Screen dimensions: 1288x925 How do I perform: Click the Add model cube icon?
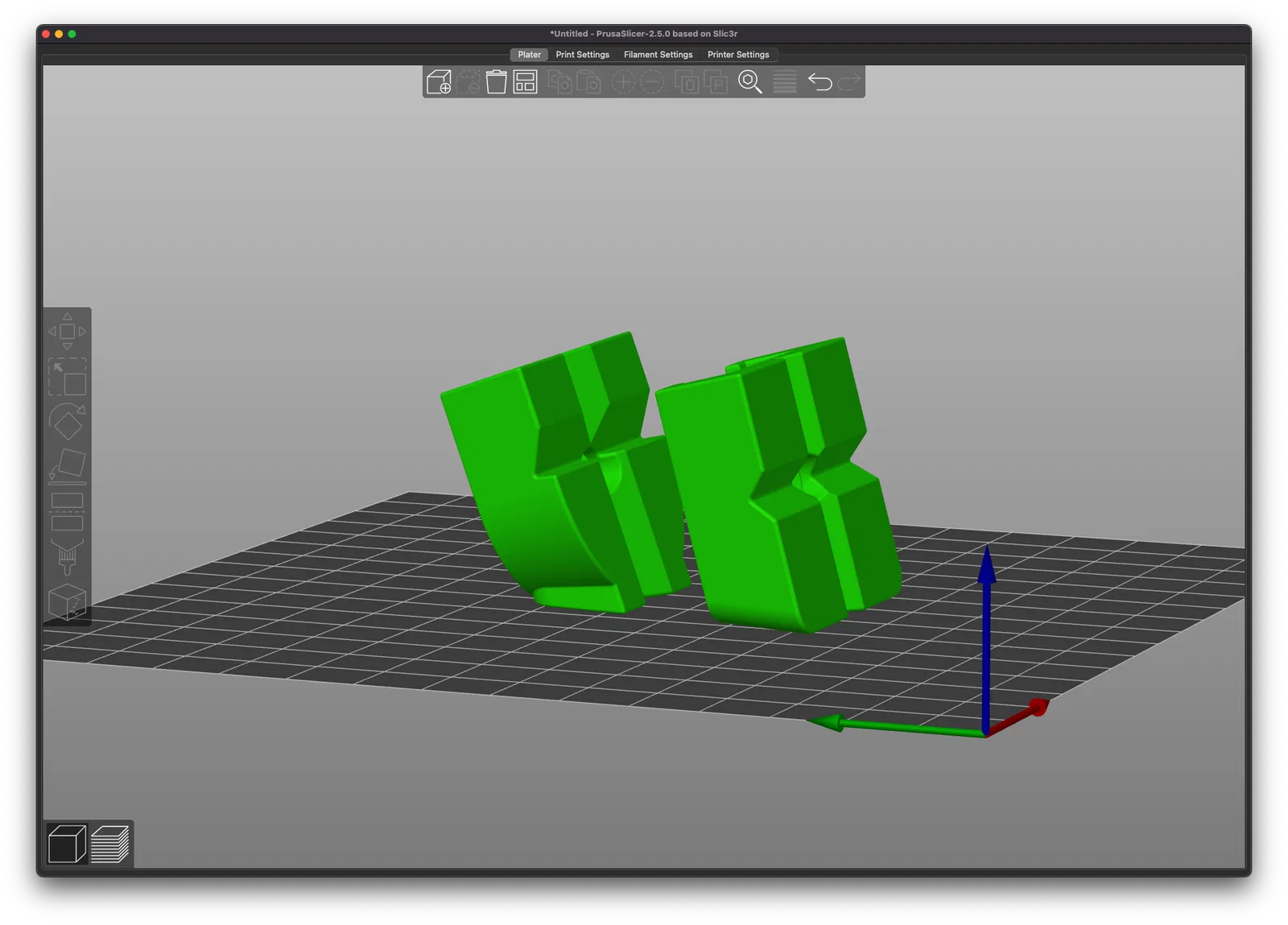point(439,82)
